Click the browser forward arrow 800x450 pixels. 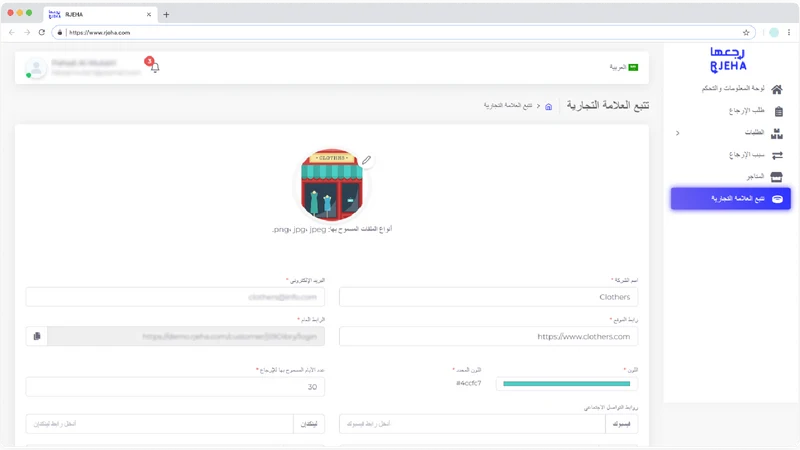(x=27, y=32)
